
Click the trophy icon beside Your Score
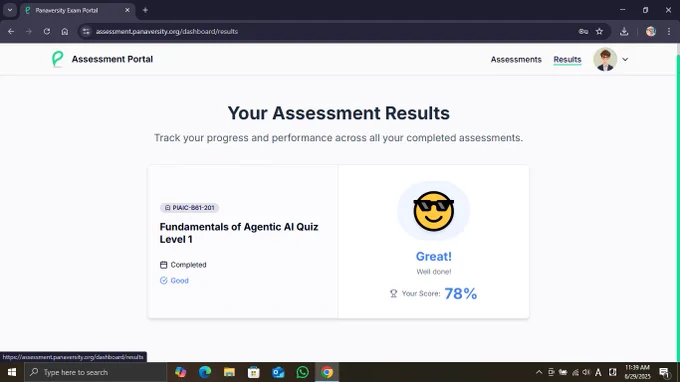click(x=393, y=294)
